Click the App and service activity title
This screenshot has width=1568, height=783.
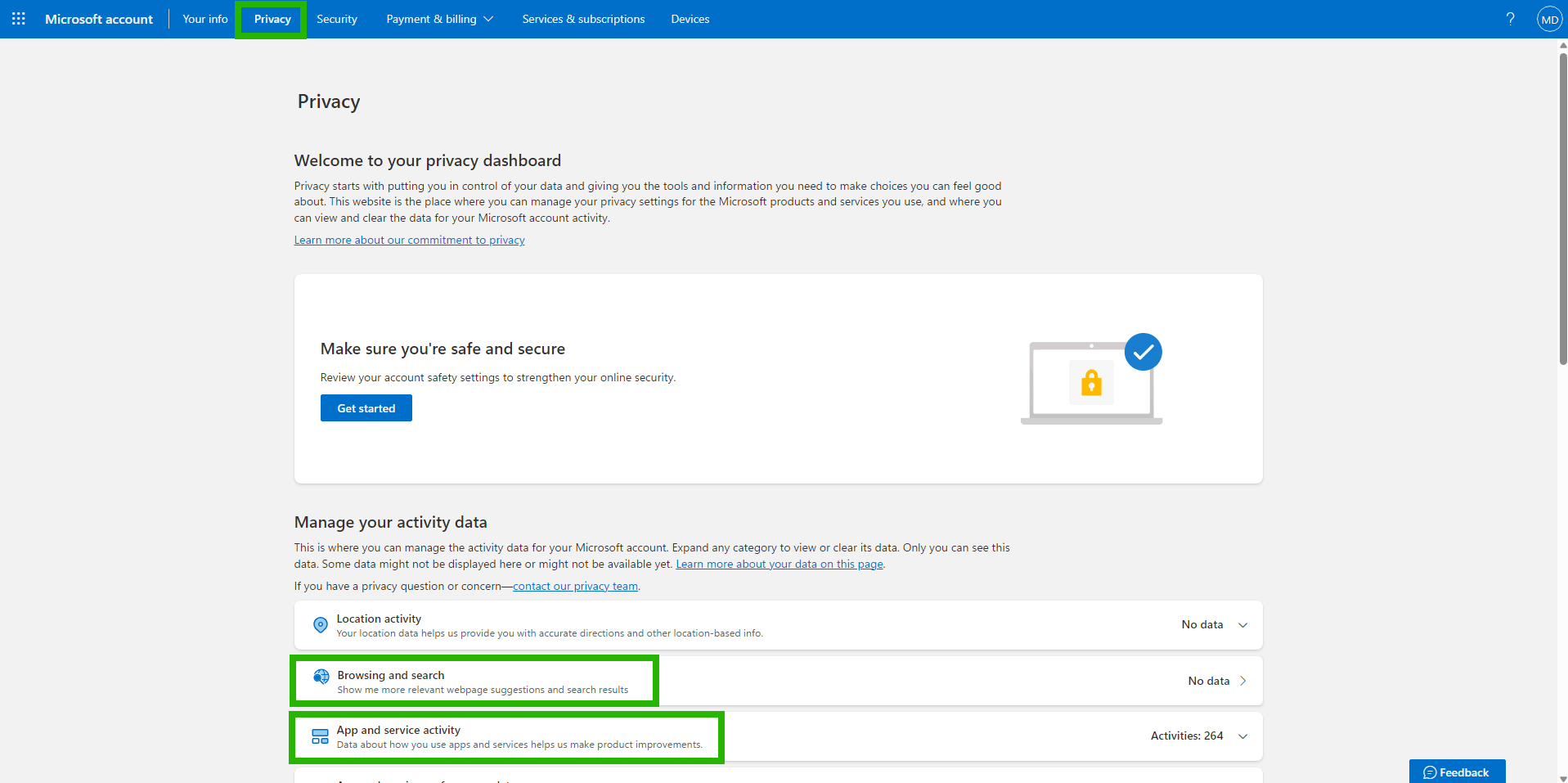point(398,730)
